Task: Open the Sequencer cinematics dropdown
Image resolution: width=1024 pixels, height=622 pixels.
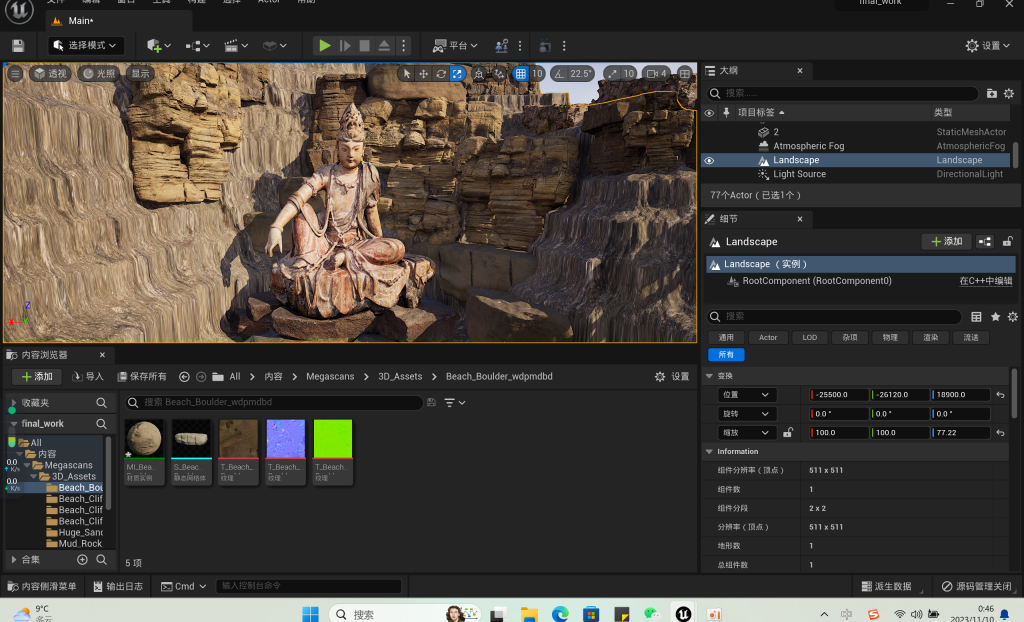Action: (x=236, y=46)
